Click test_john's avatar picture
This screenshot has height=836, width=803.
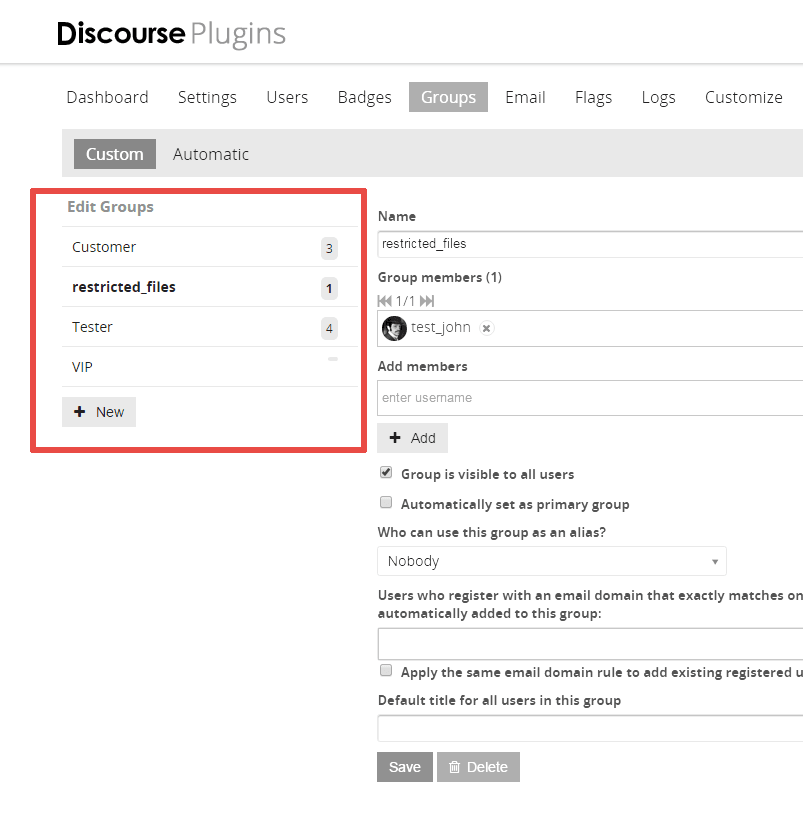pyautogui.click(x=395, y=328)
